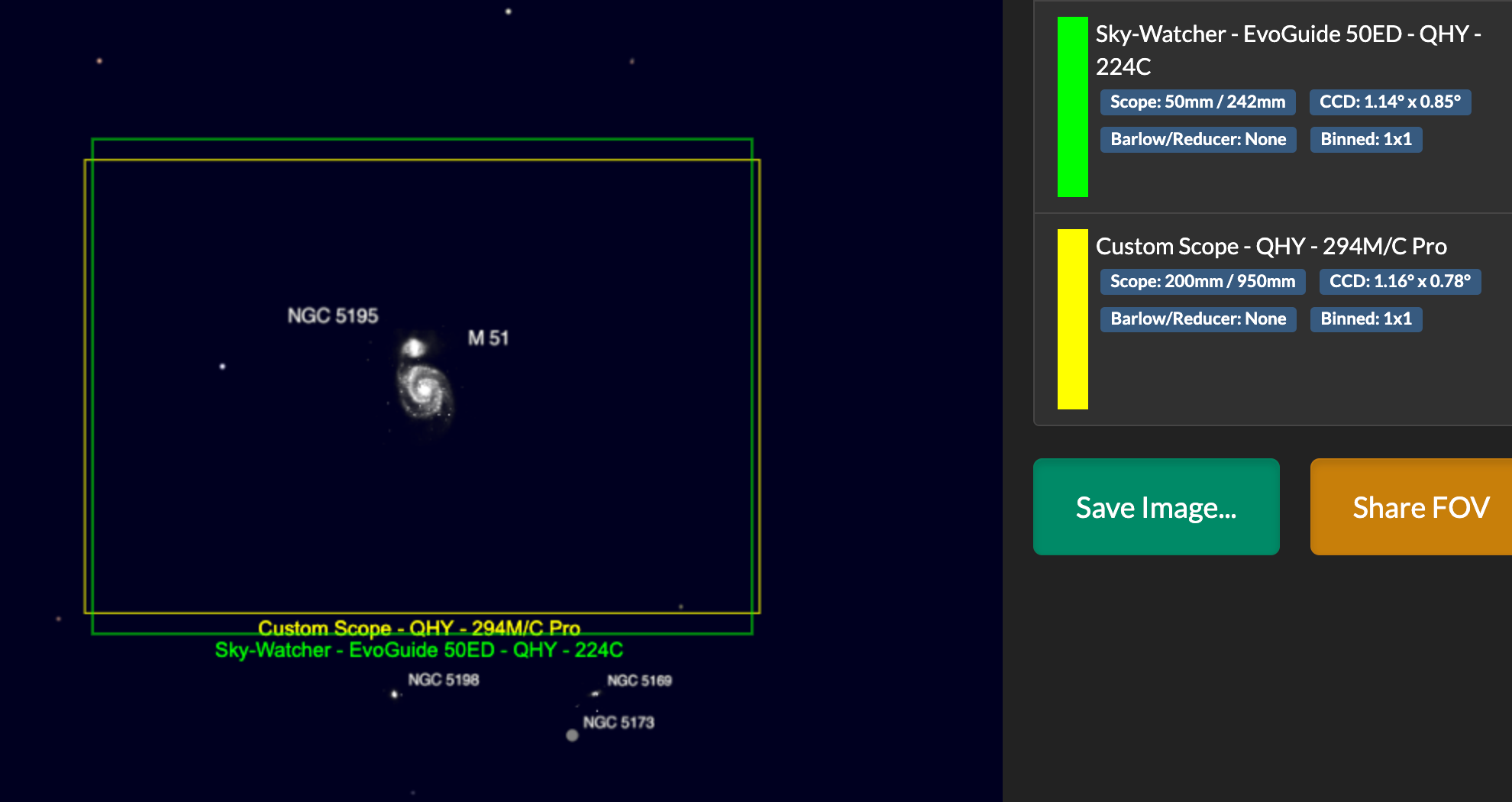Screen dimensions: 1512x802
Task: Click the 'Scope: 200mm / 950mm' badge
Action: coord(1203,282)
